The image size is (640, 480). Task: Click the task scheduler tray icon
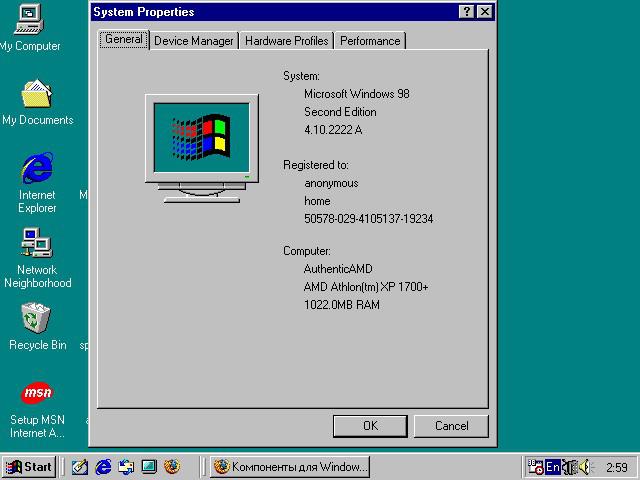pos(536,467)
